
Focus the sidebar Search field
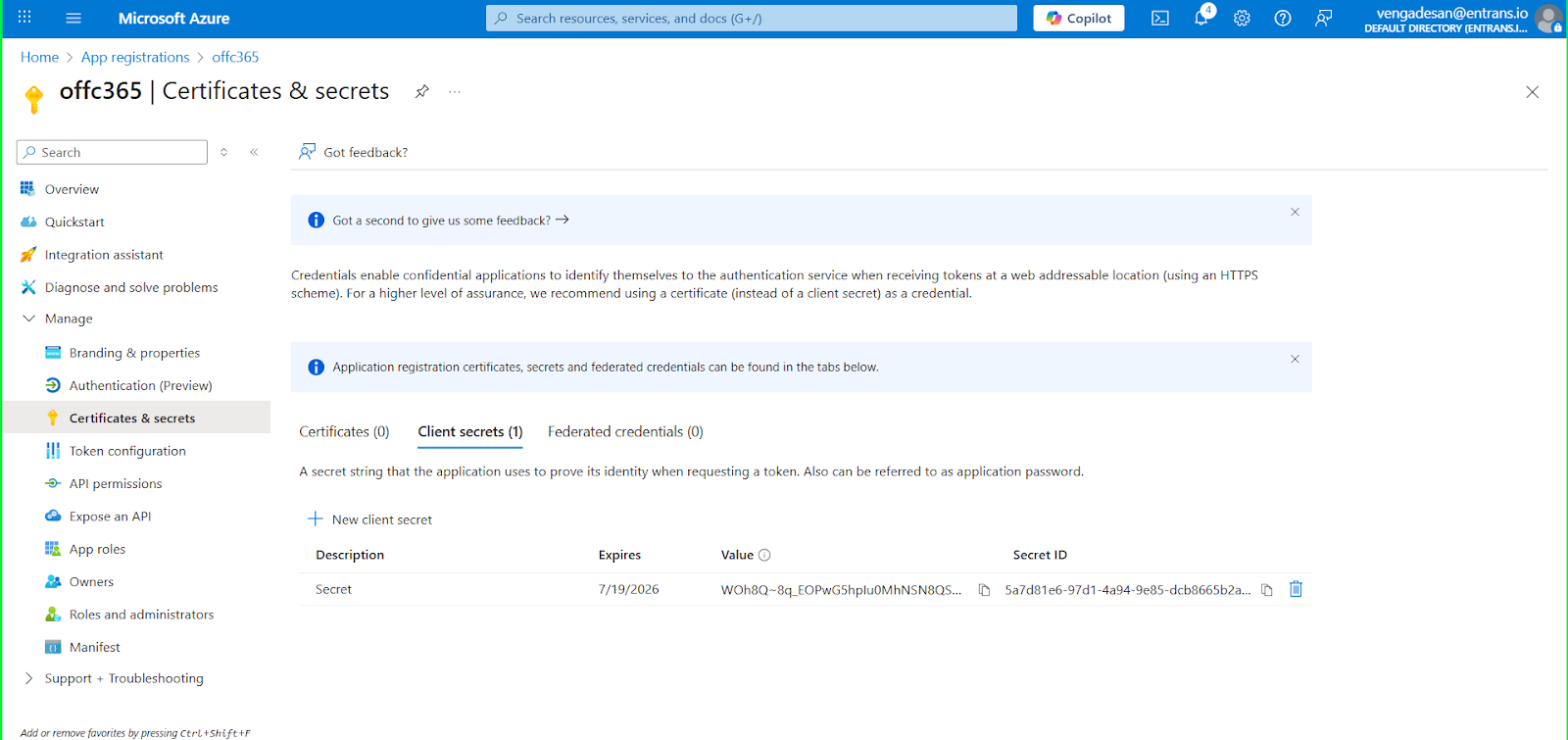coord(112,152)
